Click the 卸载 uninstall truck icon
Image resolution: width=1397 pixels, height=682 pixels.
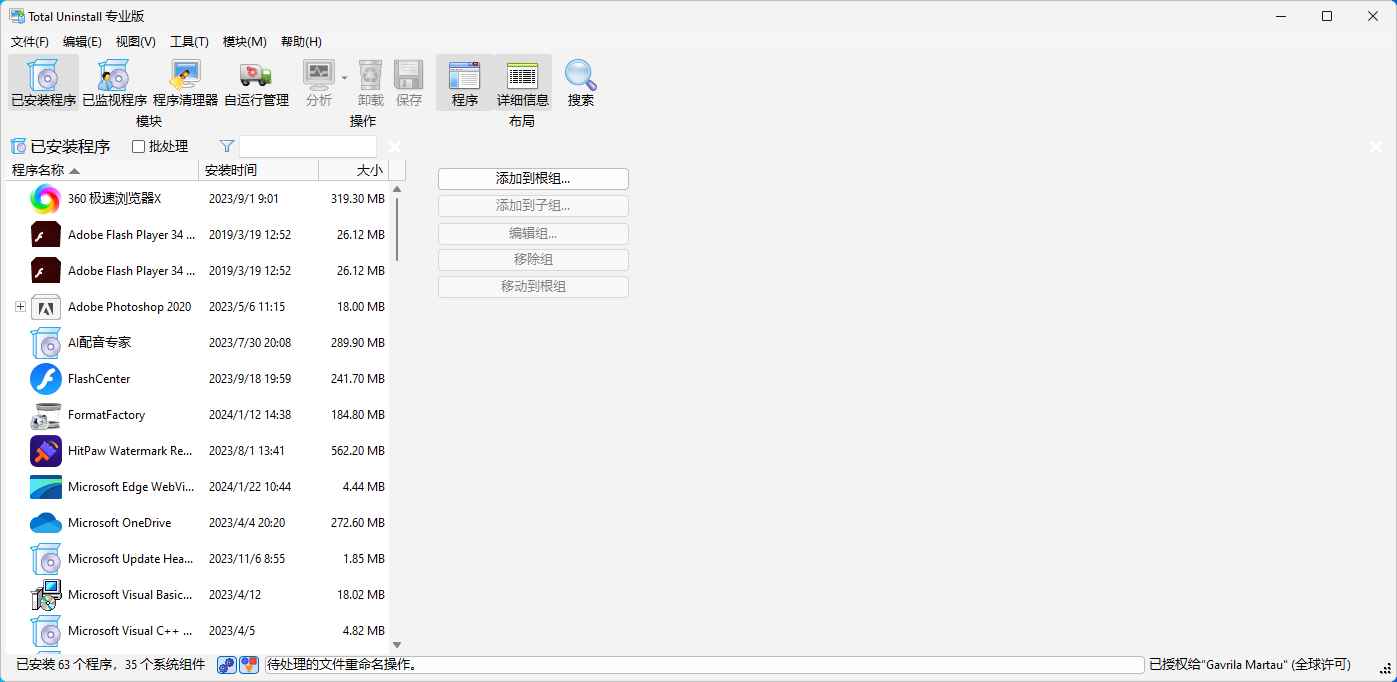click(x=369, y=80)
